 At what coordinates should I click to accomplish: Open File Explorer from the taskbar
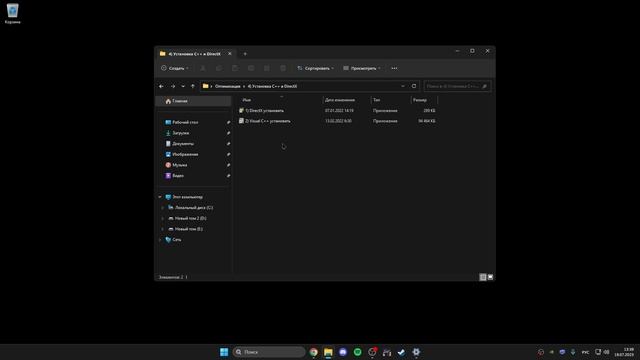pyautogui.click(x=328, y=352)
